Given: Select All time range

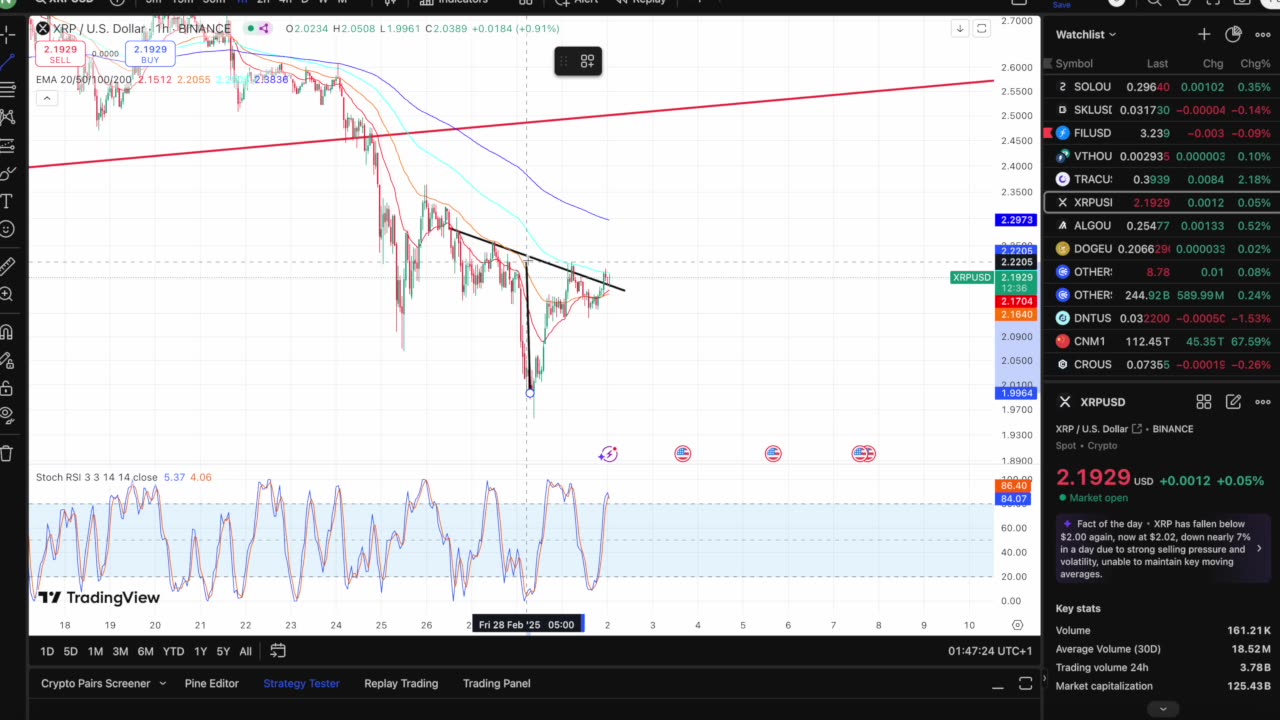Looking at the screenshot, I should tap(245, 651).
